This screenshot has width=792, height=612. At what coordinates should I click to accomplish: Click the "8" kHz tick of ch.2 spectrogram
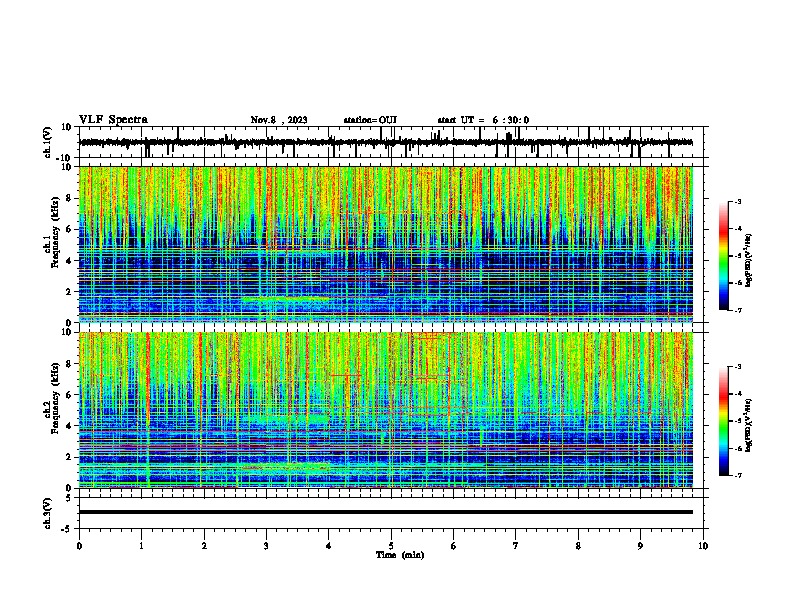click(69, 364)
